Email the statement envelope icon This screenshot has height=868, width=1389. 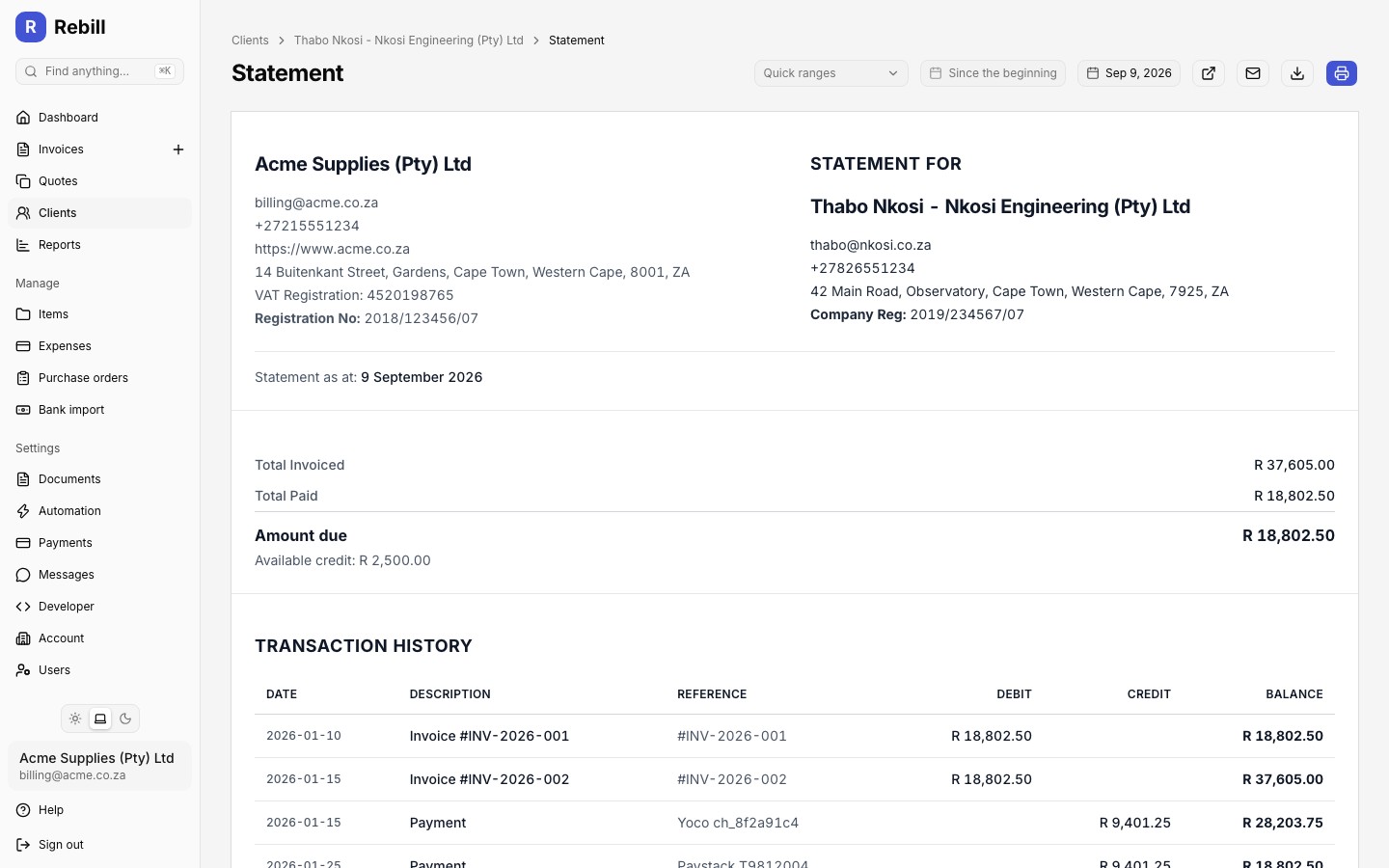[x=1253, y=73]
